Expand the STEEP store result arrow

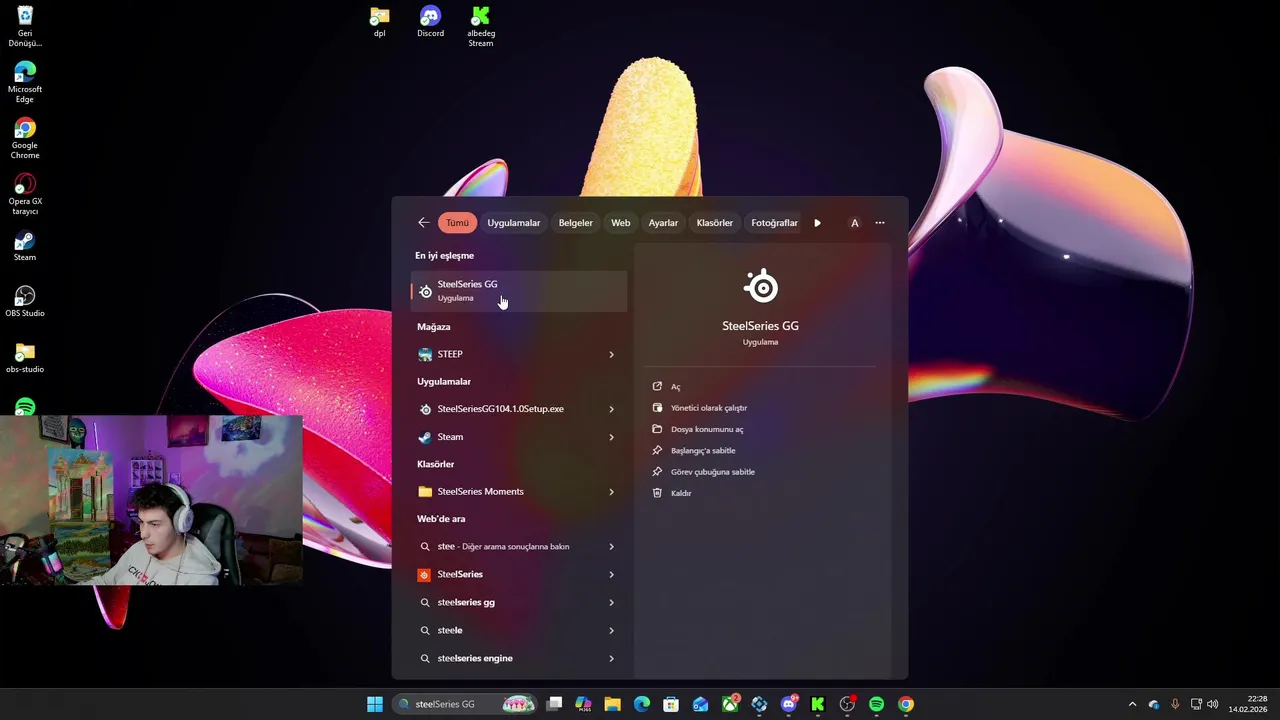coord(611,354)
